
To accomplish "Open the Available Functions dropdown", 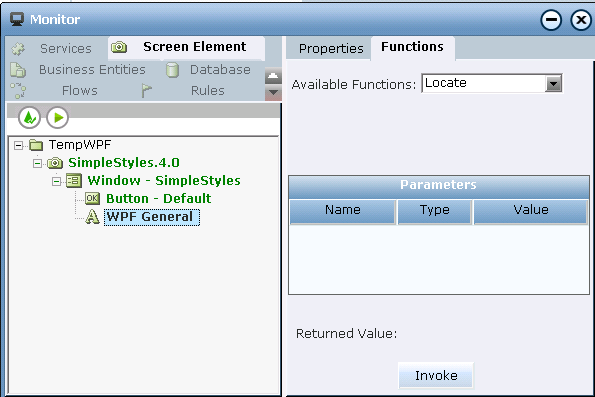I will pos(553,83).
